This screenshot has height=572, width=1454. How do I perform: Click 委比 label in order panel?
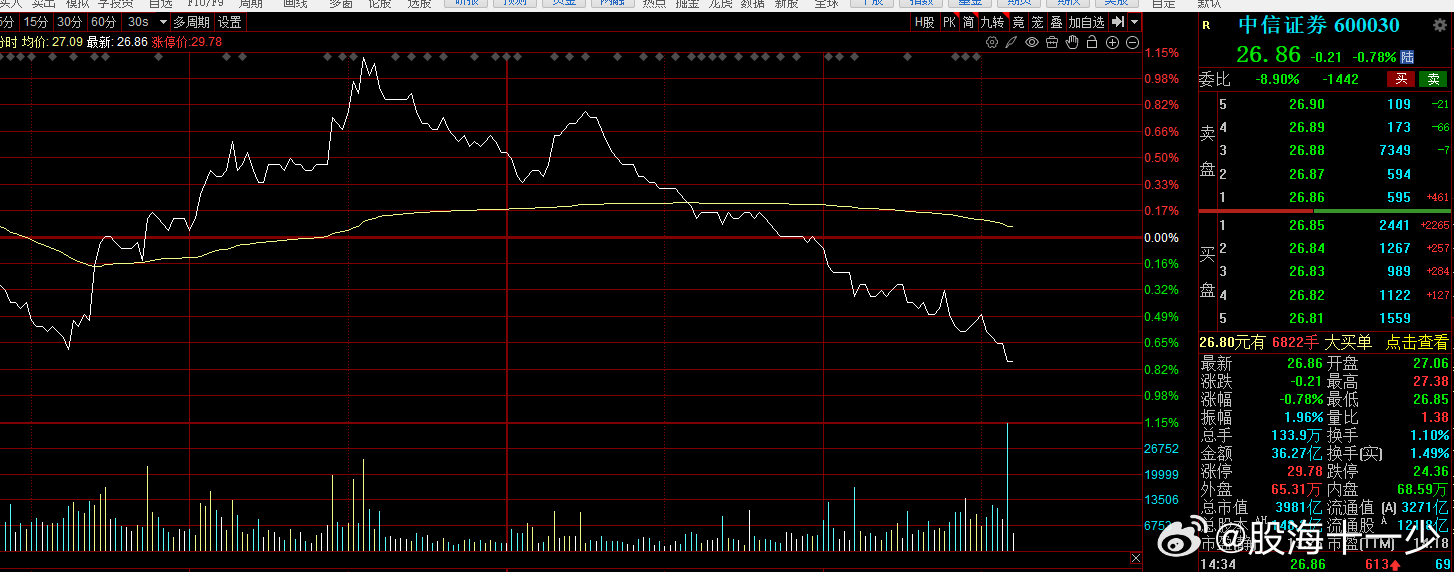[1215, 79]
